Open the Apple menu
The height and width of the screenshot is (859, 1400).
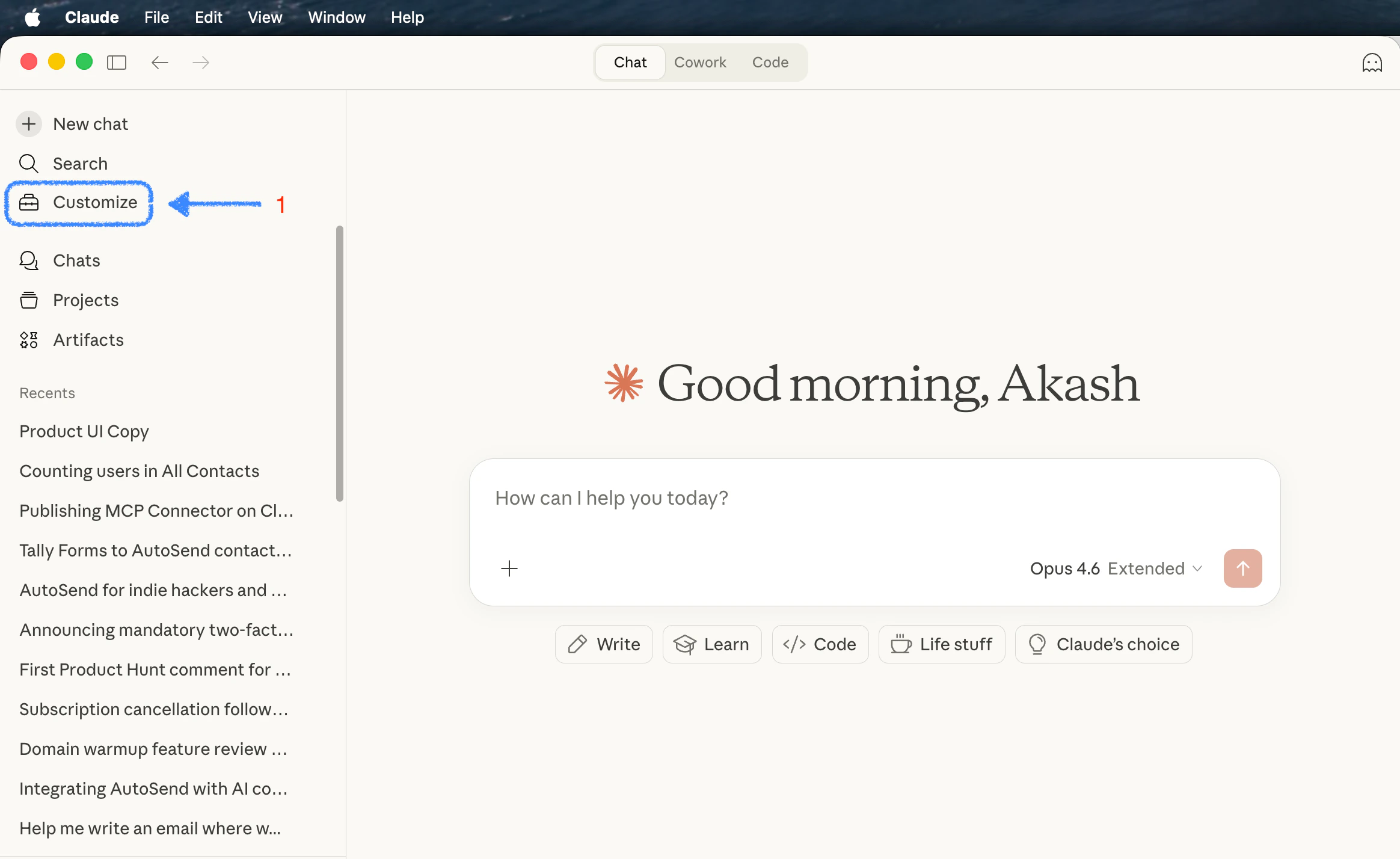click(x=32, y=17)
